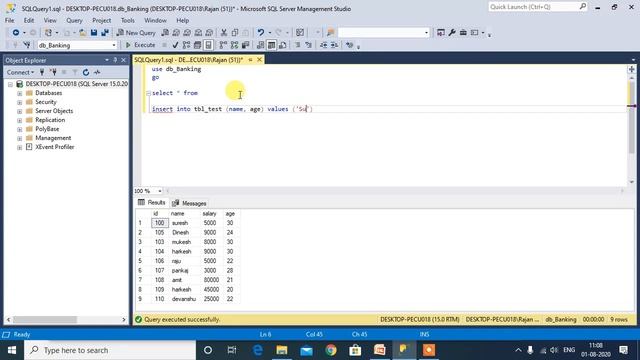Open the File menu
Viewport: 640px width, 360px height.
[9, 20]
